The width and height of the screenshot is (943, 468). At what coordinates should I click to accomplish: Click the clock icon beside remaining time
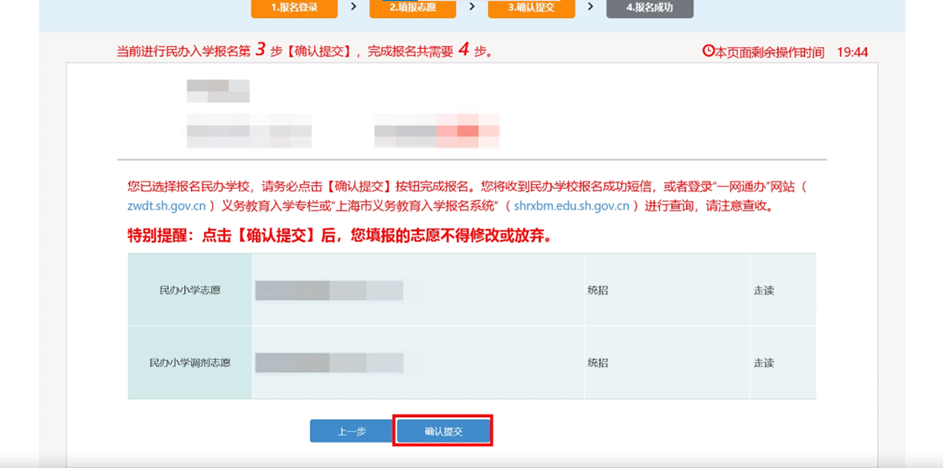tap(709, 51)
